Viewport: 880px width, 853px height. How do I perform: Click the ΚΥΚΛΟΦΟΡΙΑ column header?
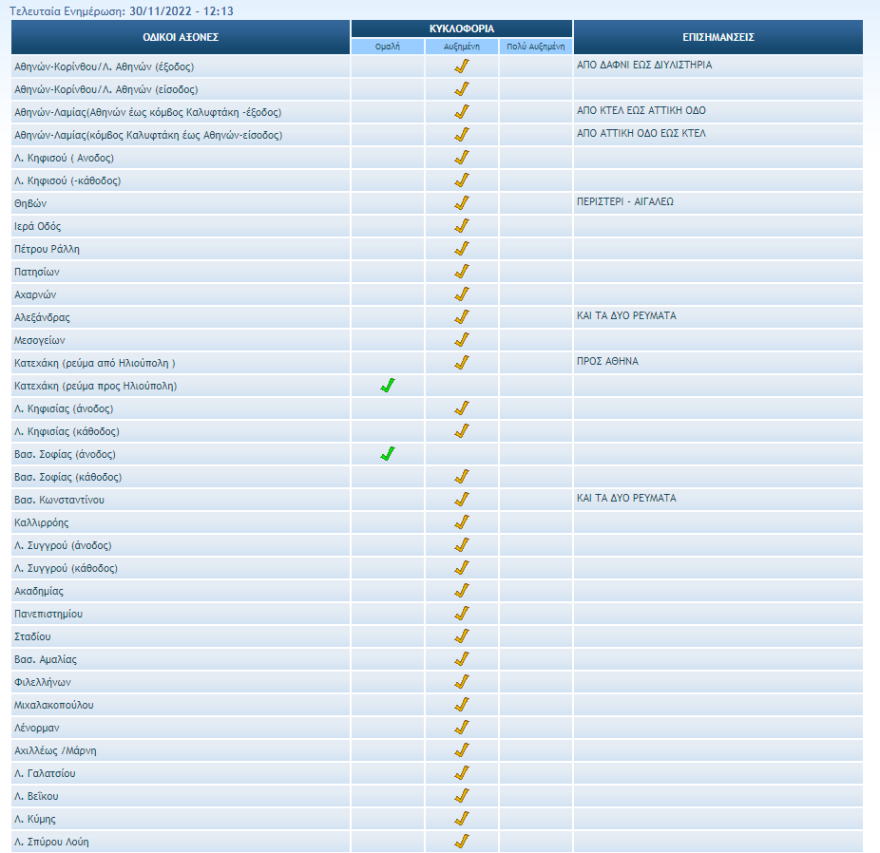461,29
